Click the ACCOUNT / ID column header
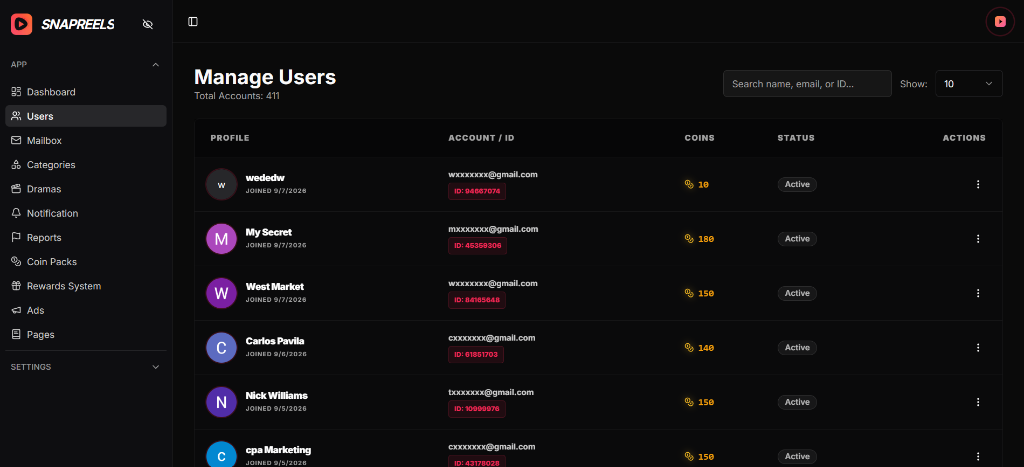 pos(481,138)
